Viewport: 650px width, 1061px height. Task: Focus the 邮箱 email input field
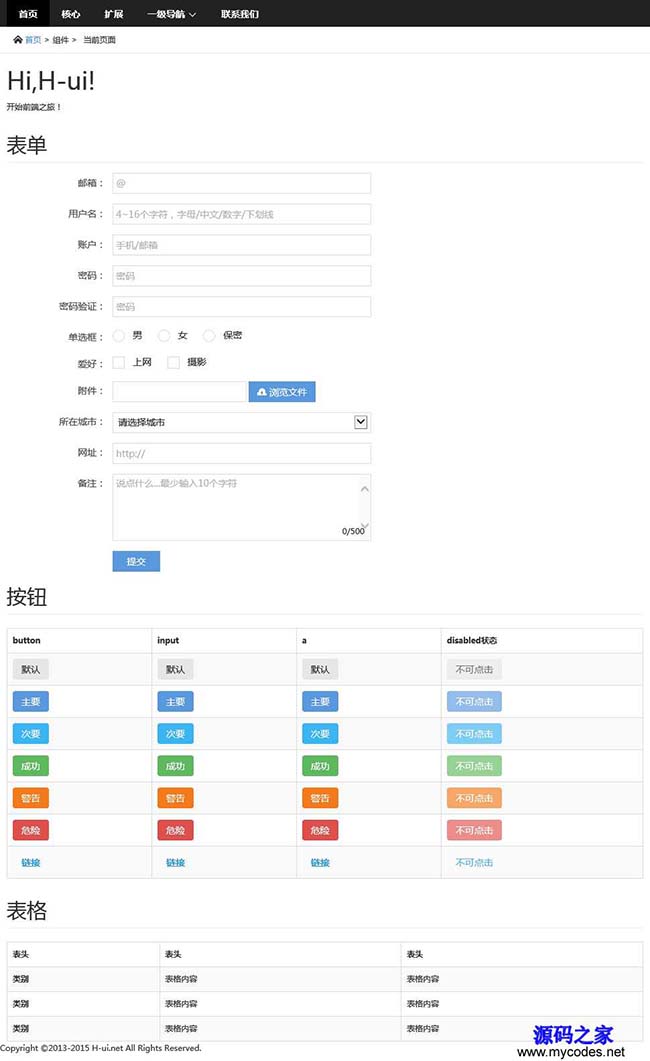pyautogui.click(x=241, y=183)
